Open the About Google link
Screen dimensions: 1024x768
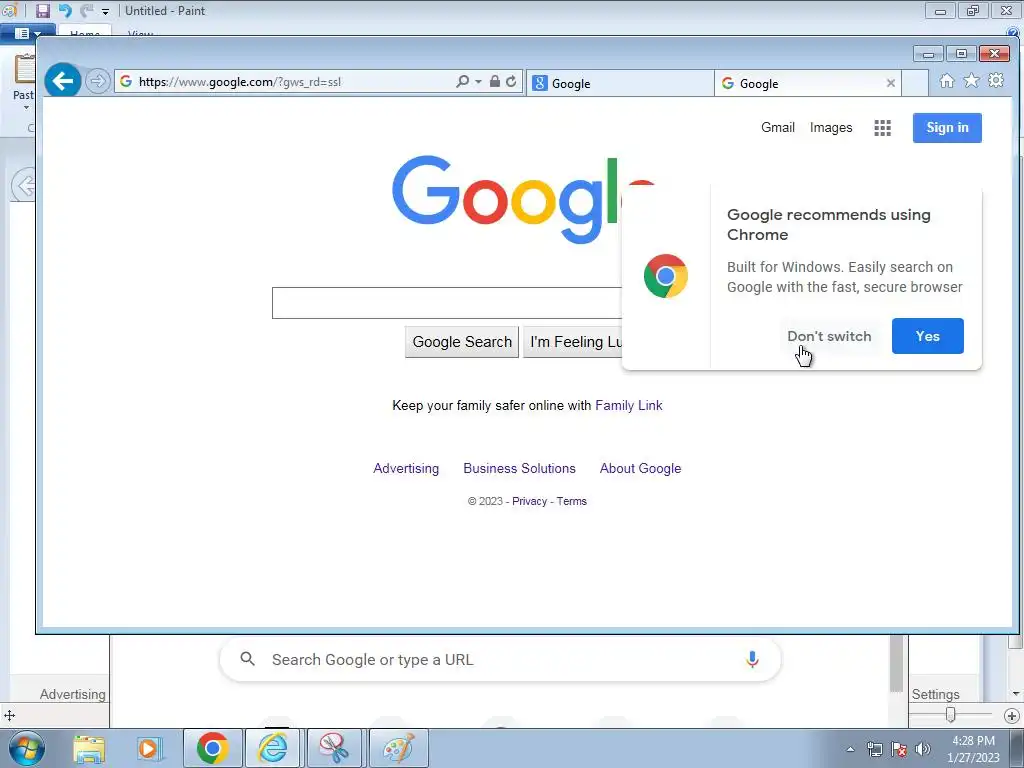pyautogui.click(x=640, y=468)
